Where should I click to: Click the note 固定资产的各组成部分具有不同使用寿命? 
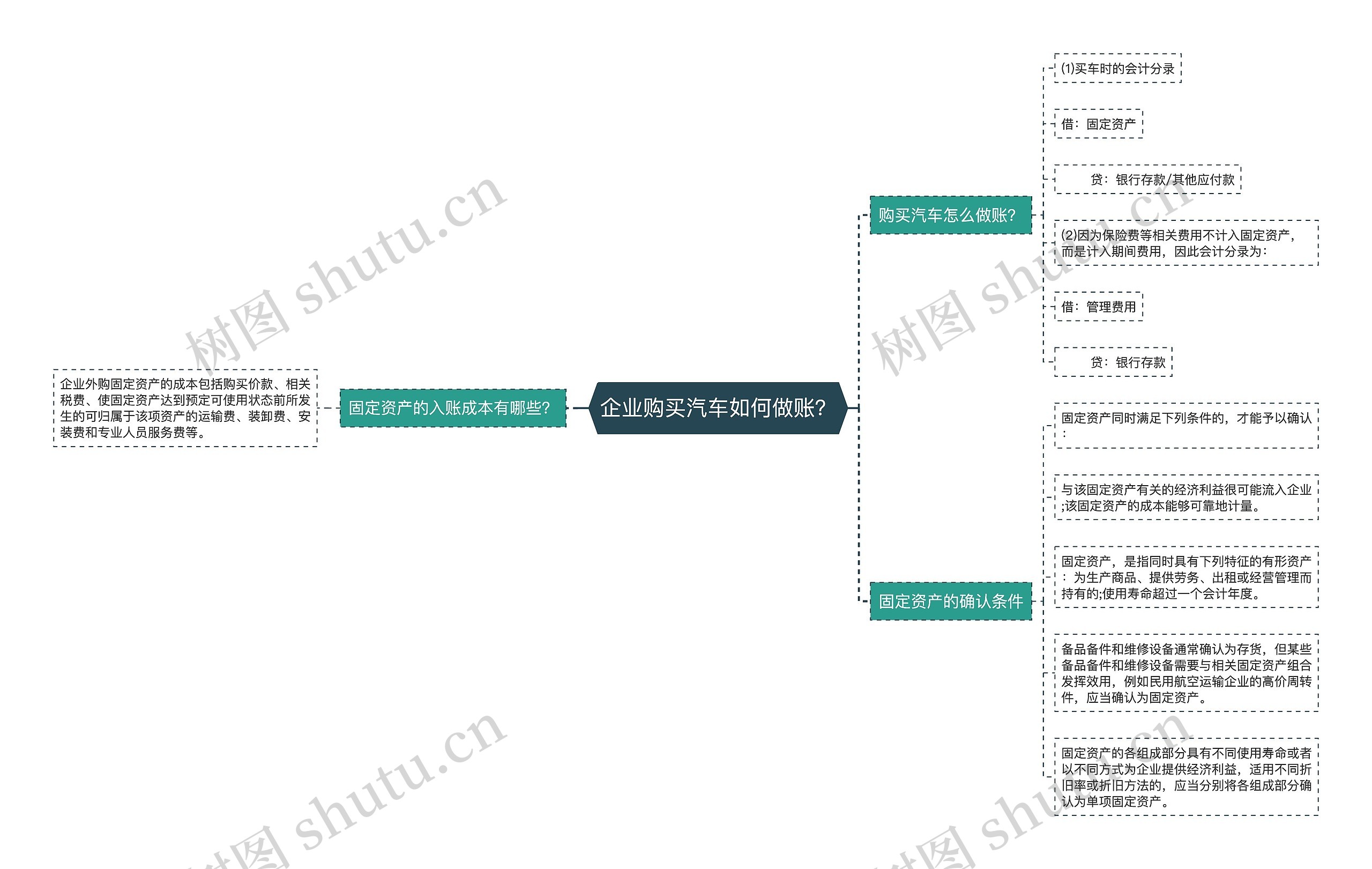click(x=1186, y=777)
